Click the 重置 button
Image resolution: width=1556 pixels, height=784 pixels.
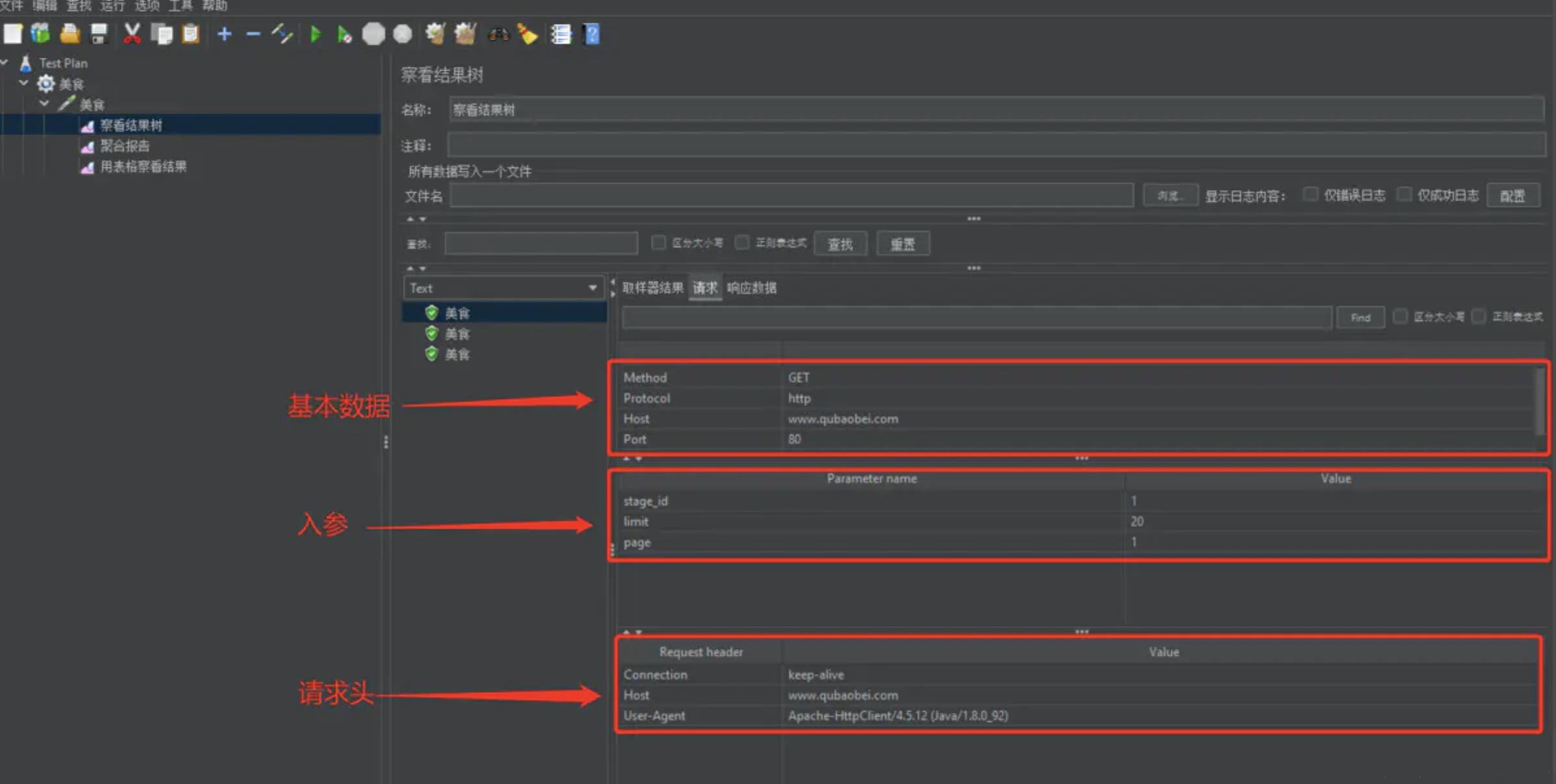point(902,244)
